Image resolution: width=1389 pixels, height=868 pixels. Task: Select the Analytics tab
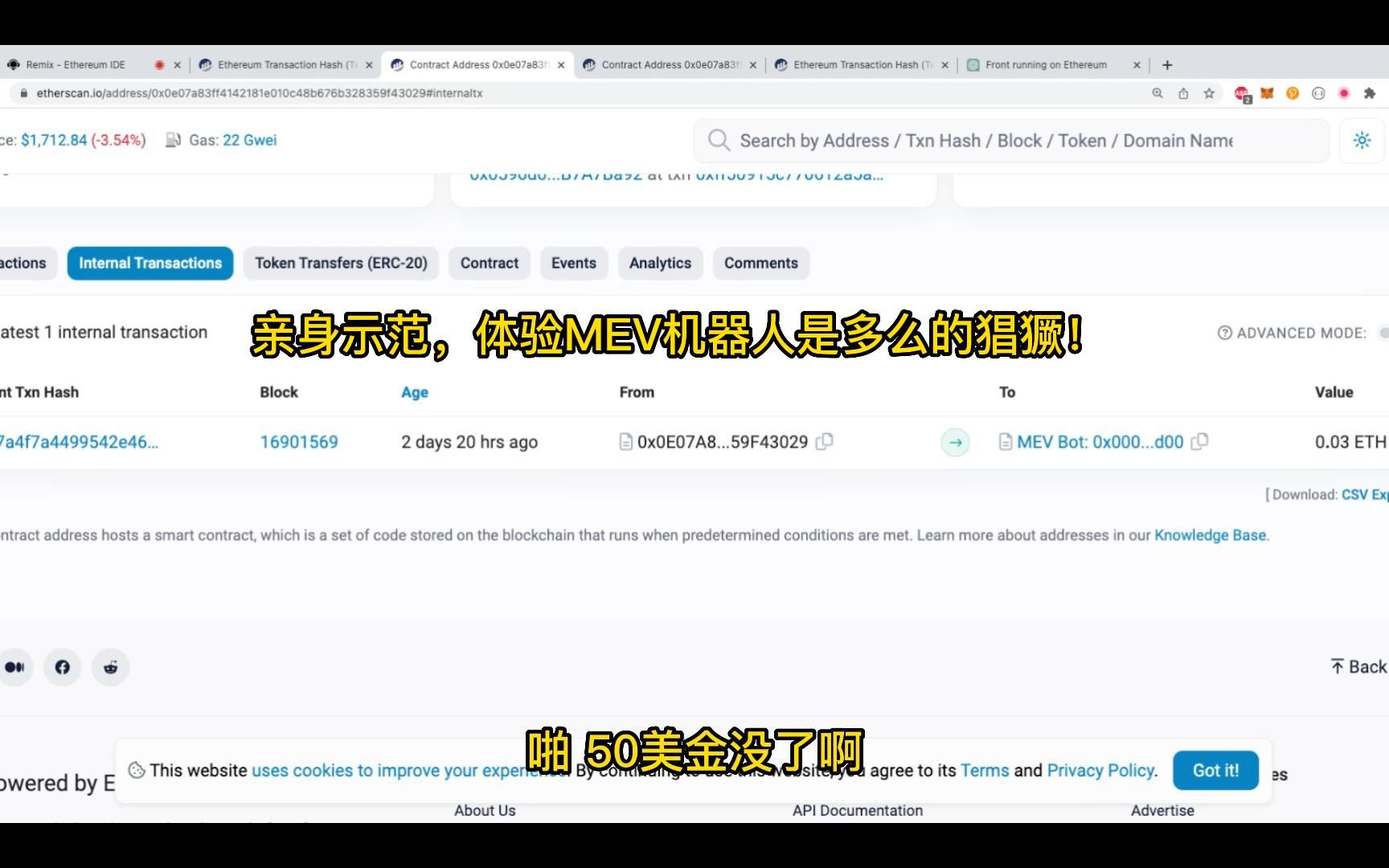[x=660, y=264]
